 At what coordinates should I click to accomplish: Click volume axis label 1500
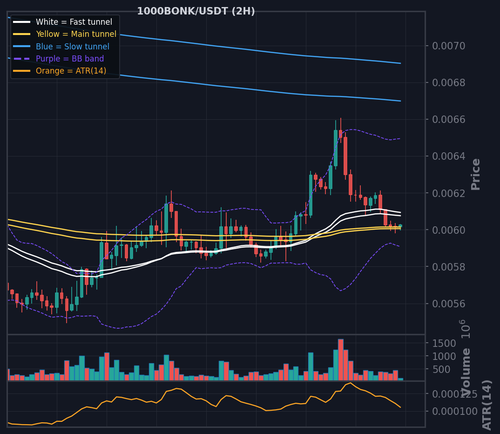pyautogui.click(x=444, y=343)
